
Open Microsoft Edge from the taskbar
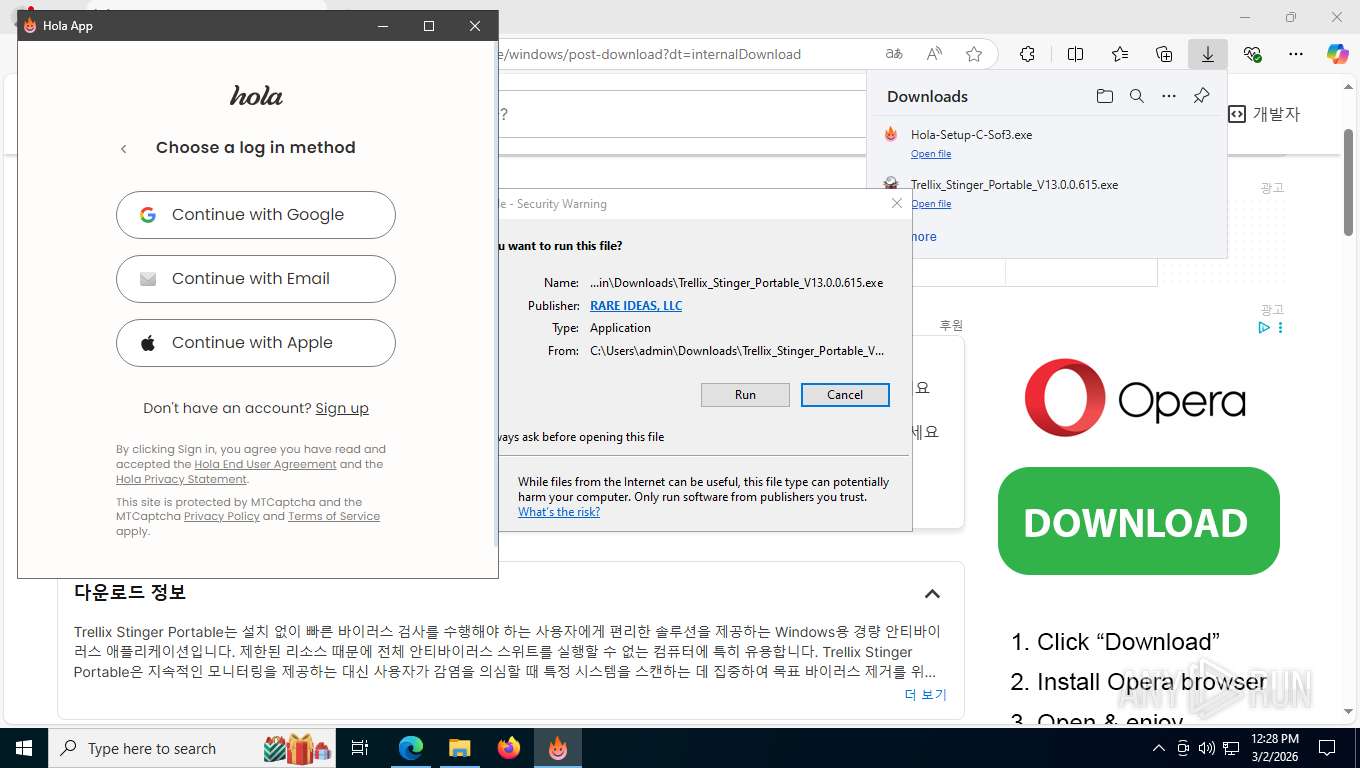pos(411,748)
